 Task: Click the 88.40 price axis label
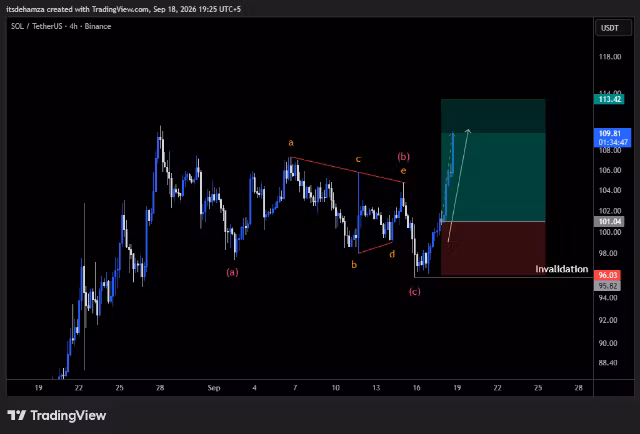click(610, 363)
